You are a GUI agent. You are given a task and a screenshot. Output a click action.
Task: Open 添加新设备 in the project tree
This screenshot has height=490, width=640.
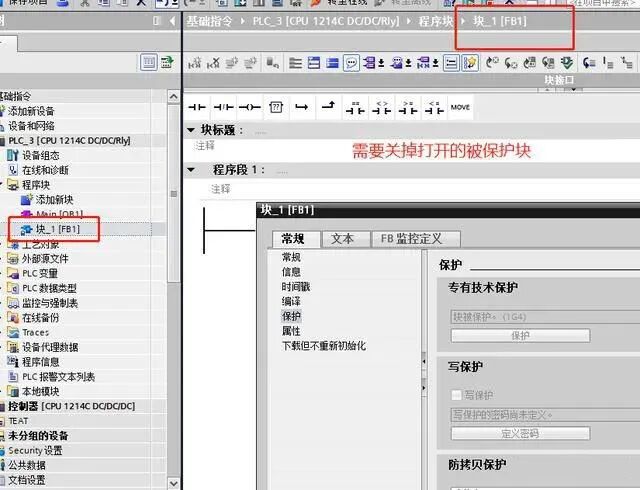(x=31, y=111)
